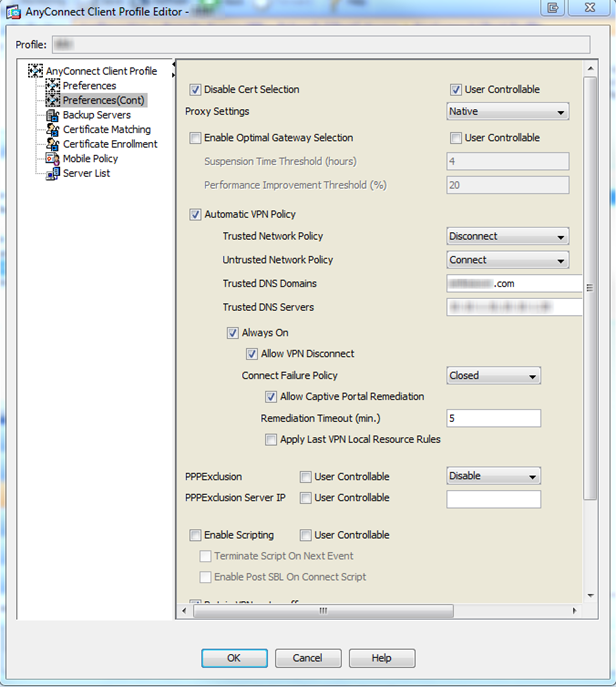The width and height of the screenshot is (616, 687).
Task: Open Trusted Network Policy dropdown
Action: [508, 236]
